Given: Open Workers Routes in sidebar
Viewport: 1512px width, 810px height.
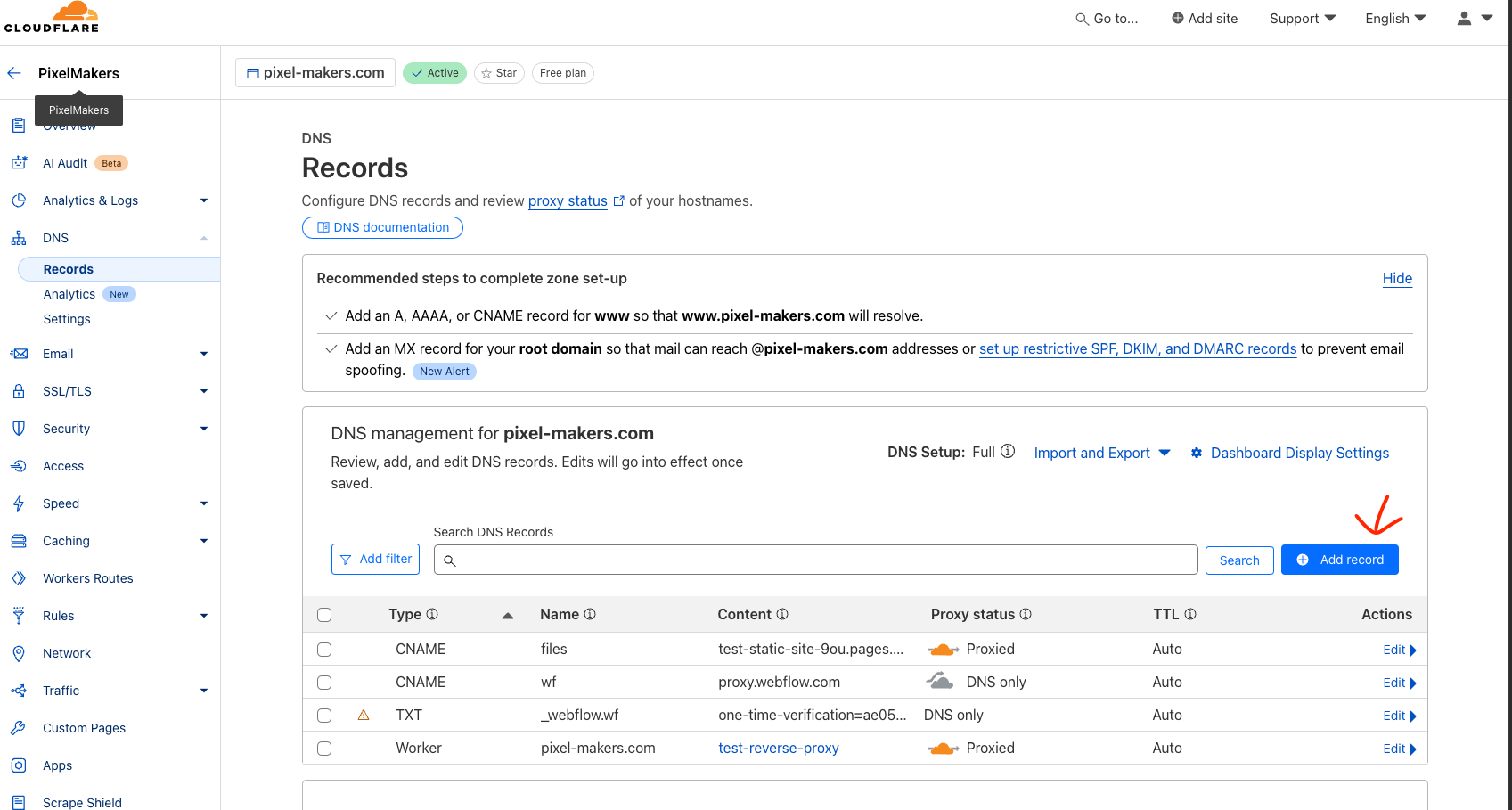Looking at the screenshot, I should (x=88, y=578).
